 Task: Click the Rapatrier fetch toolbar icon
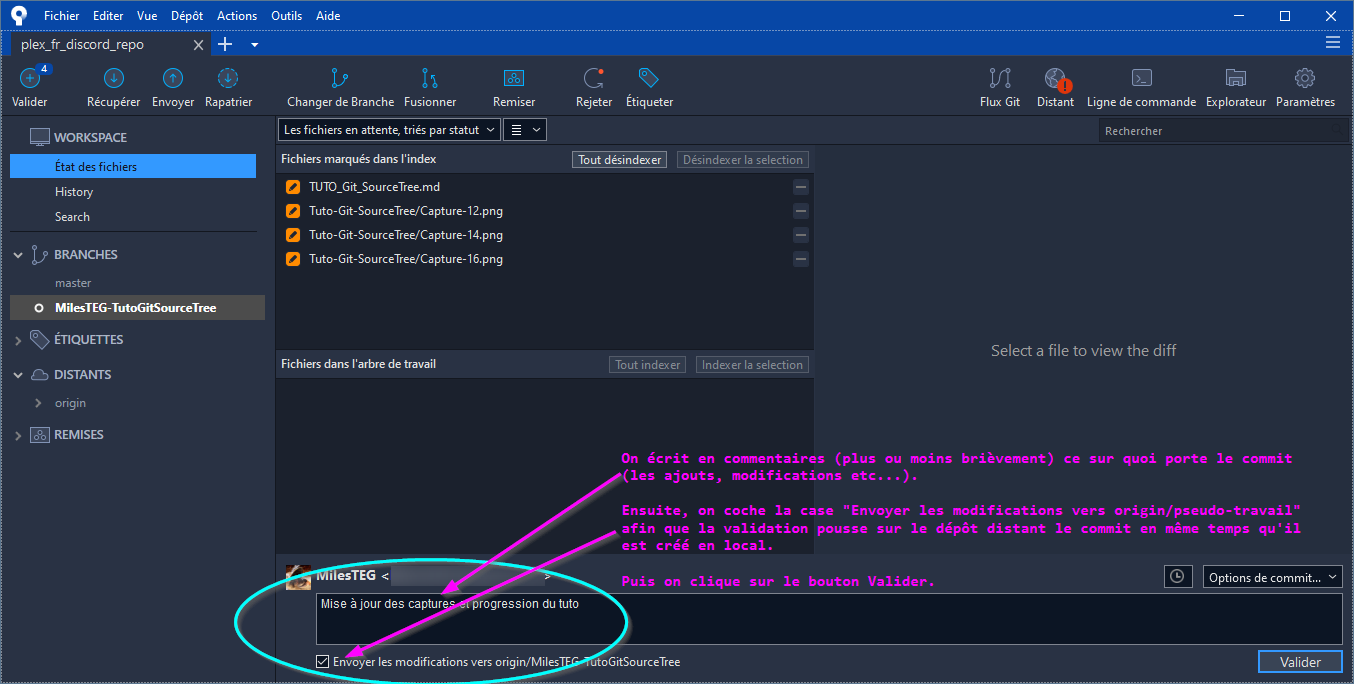pyautogui.click(x=228, y=79)
